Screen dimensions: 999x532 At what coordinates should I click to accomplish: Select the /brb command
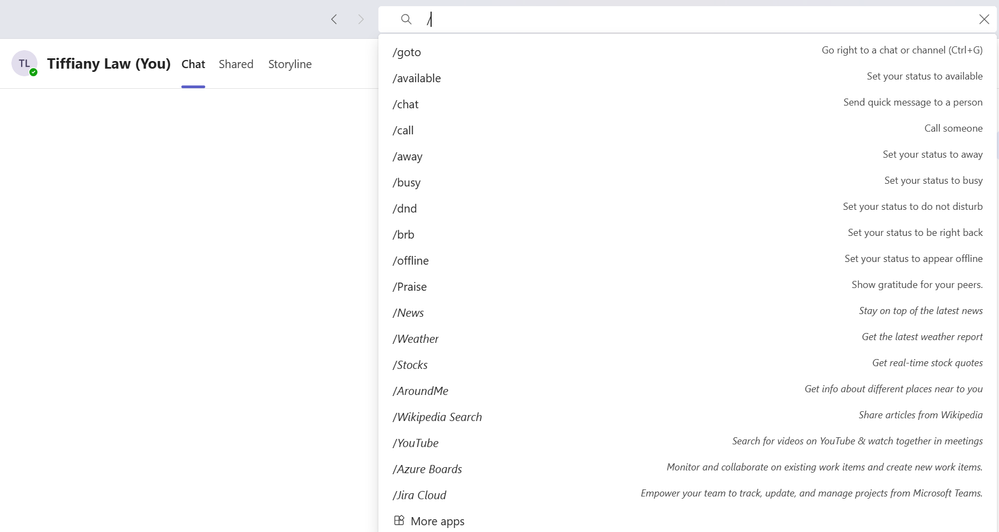pyautogui.click(x=688, y=234)
